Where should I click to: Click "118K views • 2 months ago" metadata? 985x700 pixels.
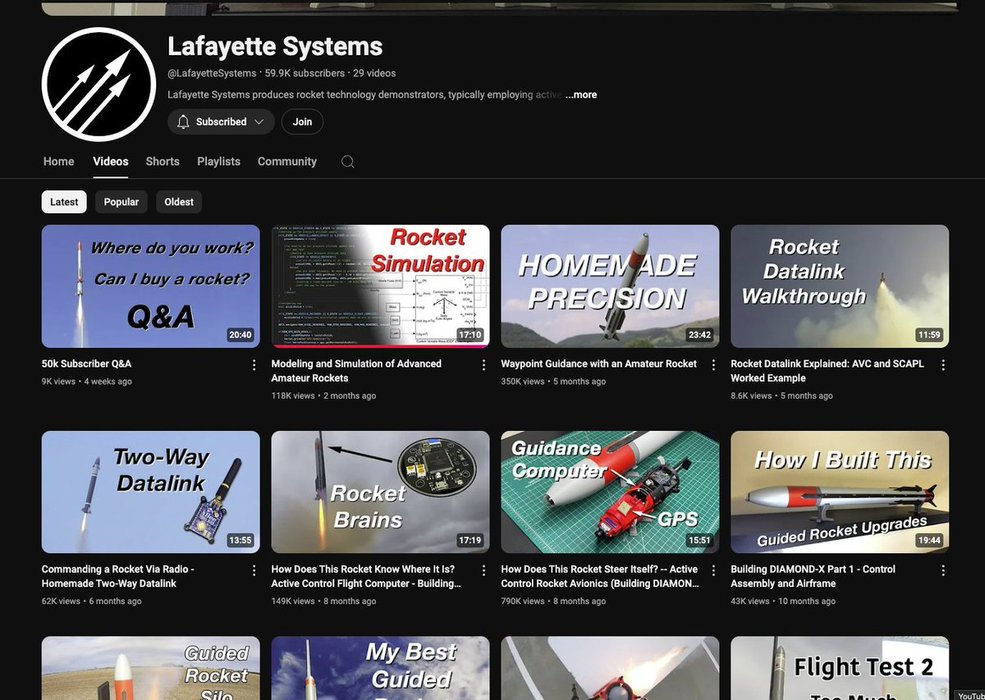tap(324, 396)
